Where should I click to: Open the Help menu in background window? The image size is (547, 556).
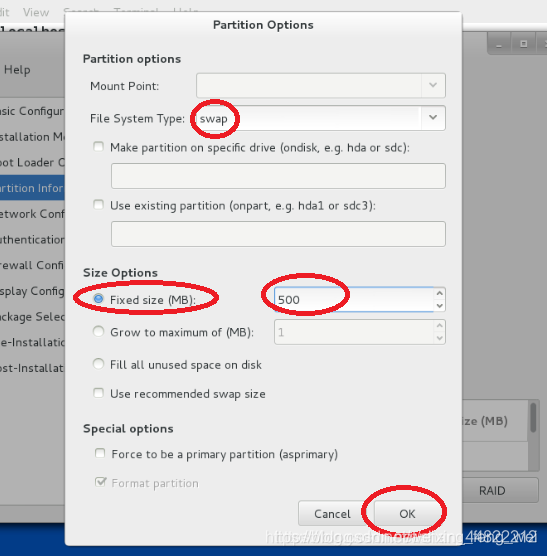pyautogui.click(x=17, y=70)
